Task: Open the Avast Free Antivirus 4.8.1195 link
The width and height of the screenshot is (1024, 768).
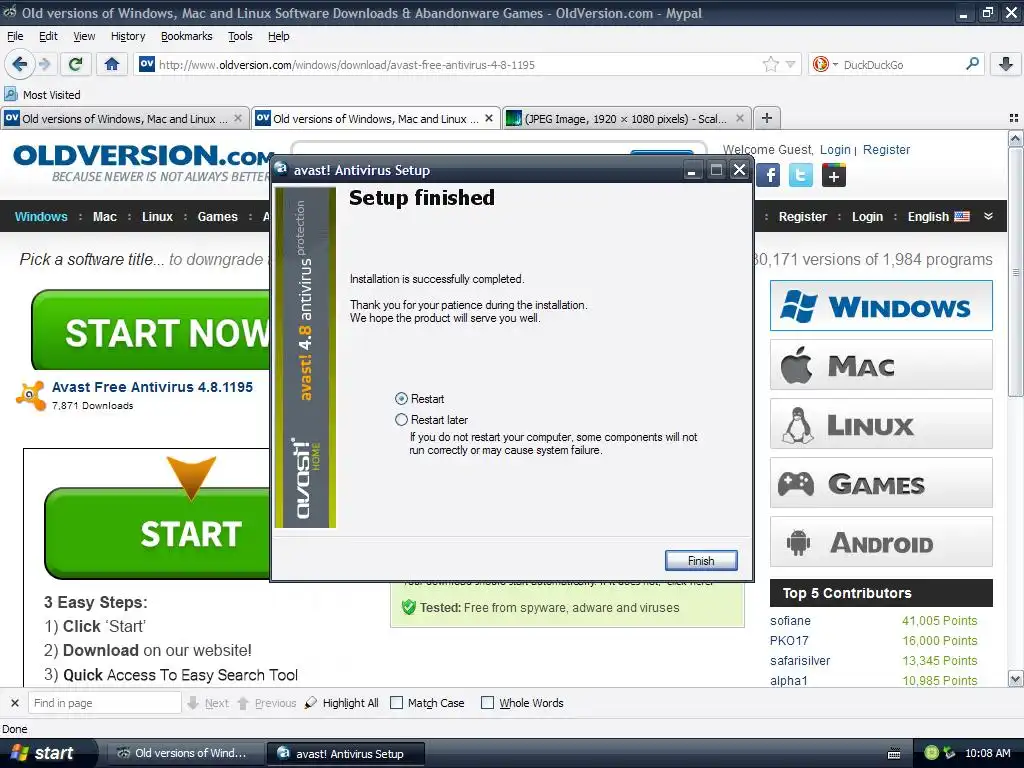Action: (152, 387)
